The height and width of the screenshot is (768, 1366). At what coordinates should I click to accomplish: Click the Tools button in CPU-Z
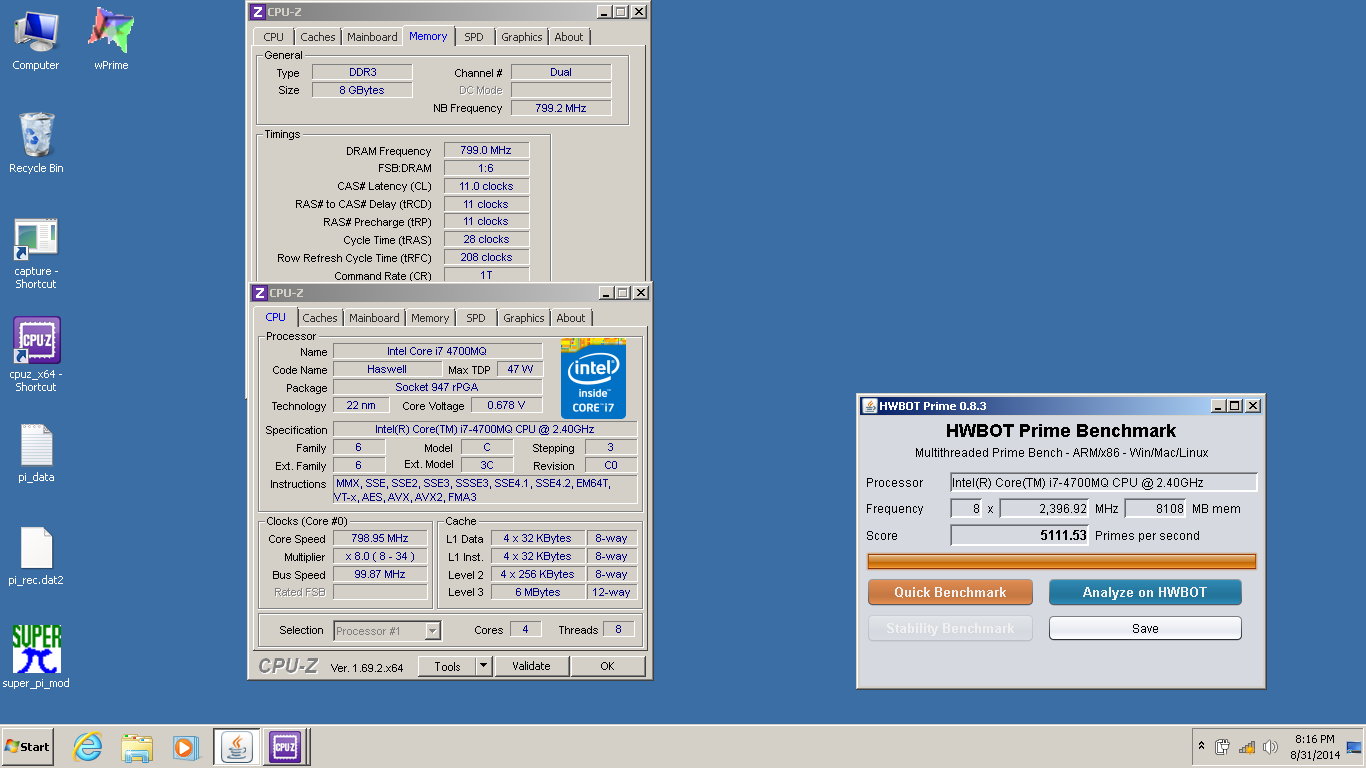tap(447, 666)
